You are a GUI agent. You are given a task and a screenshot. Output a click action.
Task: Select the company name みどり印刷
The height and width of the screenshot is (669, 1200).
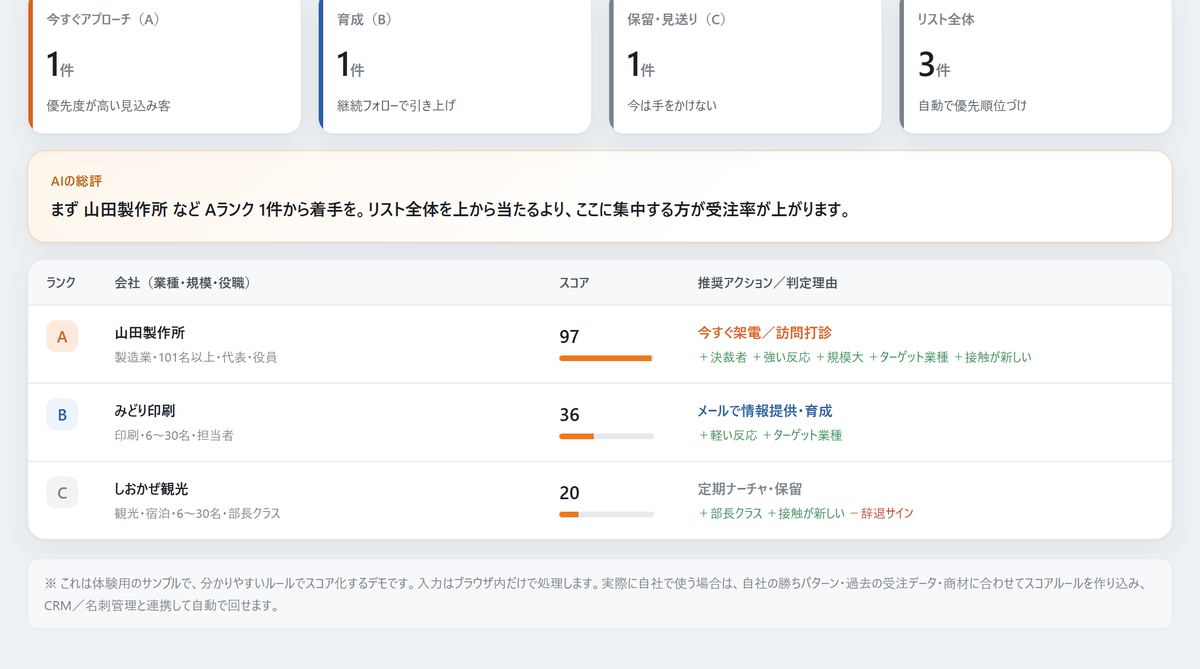[x=145, y=411]
